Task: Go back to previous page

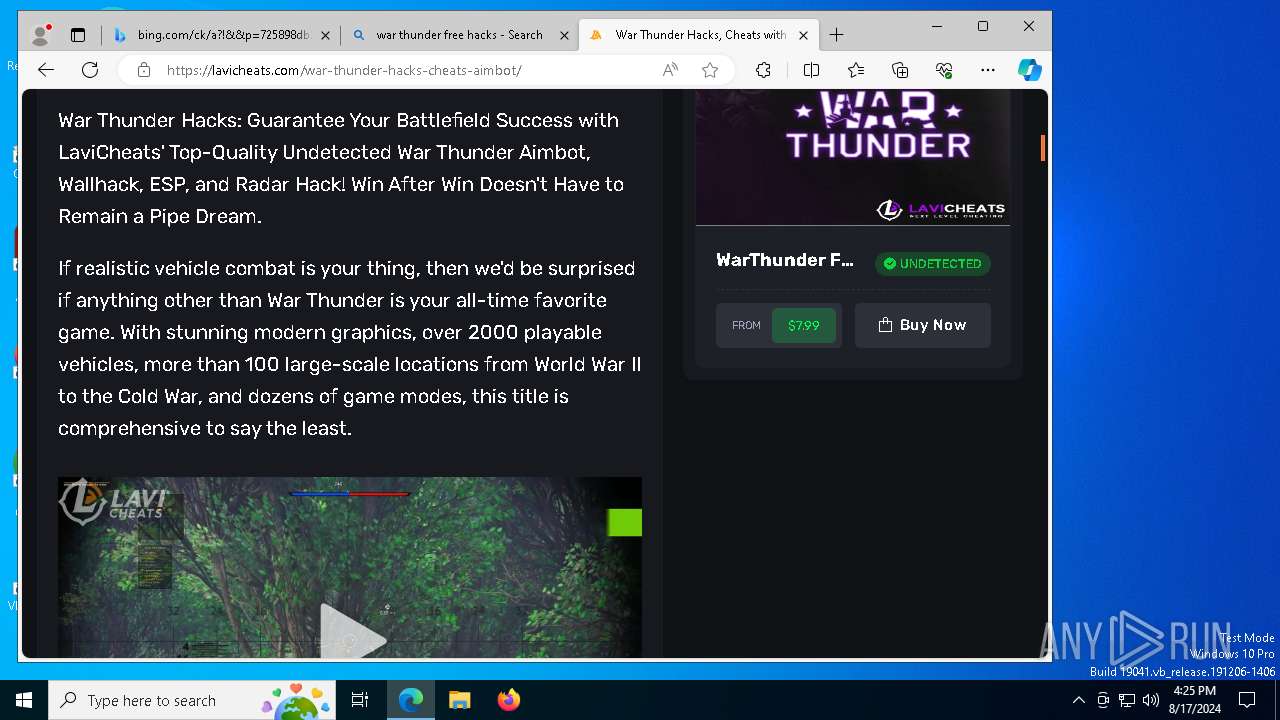Action: [x=46, y=70]
